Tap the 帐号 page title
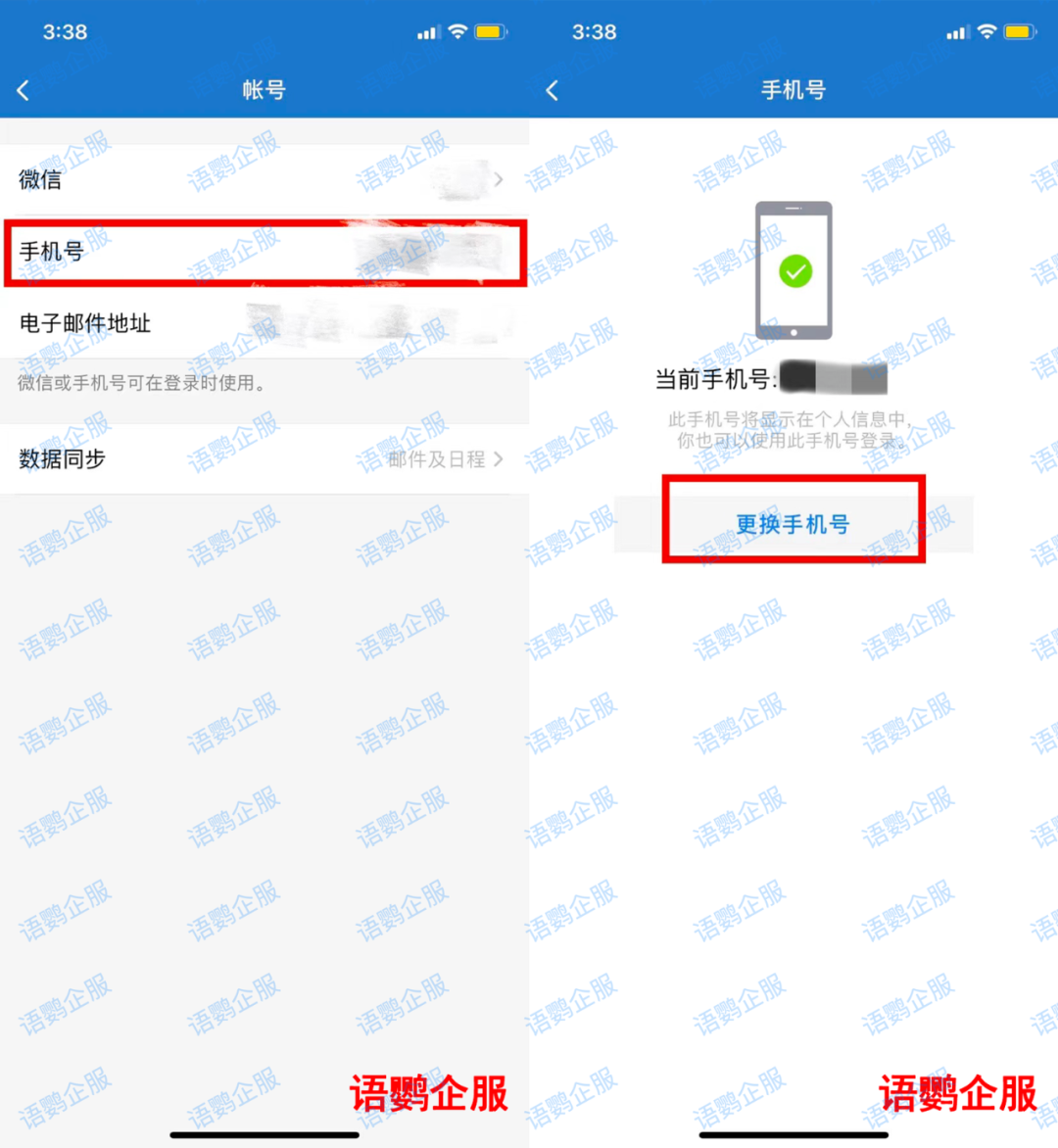1058x1148 pixels. [x=264, y=90]
